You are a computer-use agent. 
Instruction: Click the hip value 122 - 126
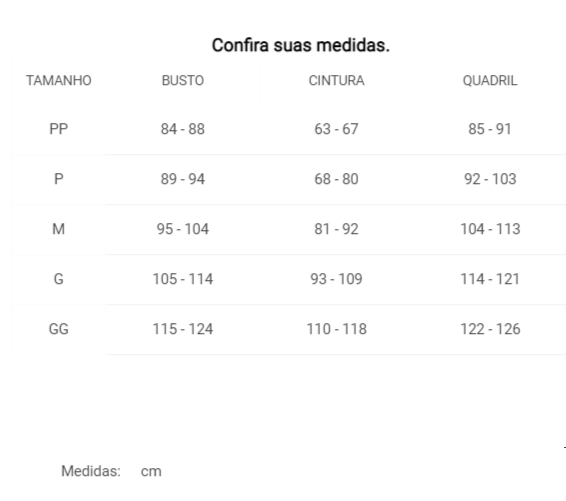click(490, 329)
